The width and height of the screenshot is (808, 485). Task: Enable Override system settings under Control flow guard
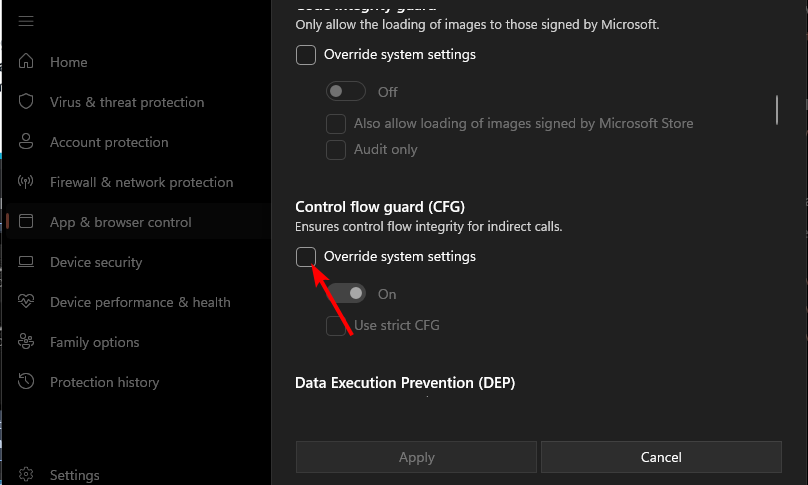coord(306,257)
